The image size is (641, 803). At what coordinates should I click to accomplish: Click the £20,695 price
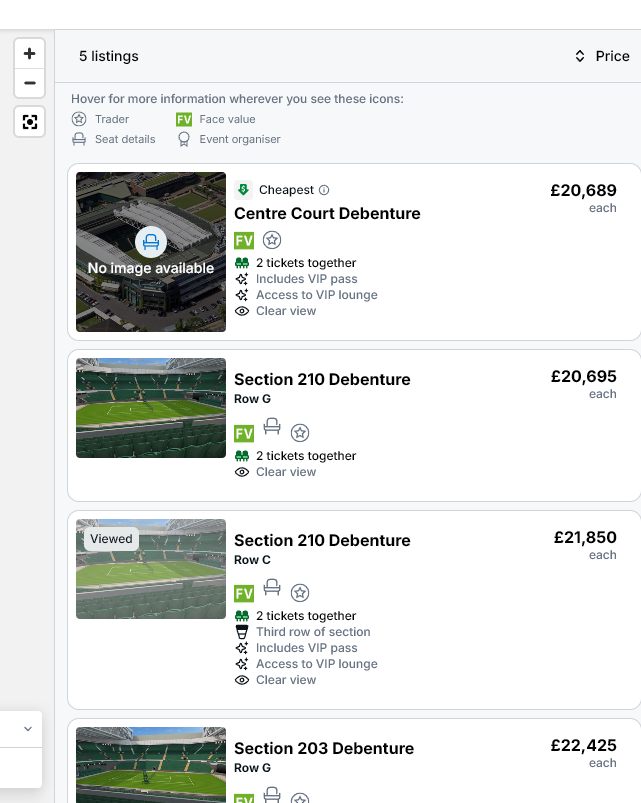coord(583,376)
